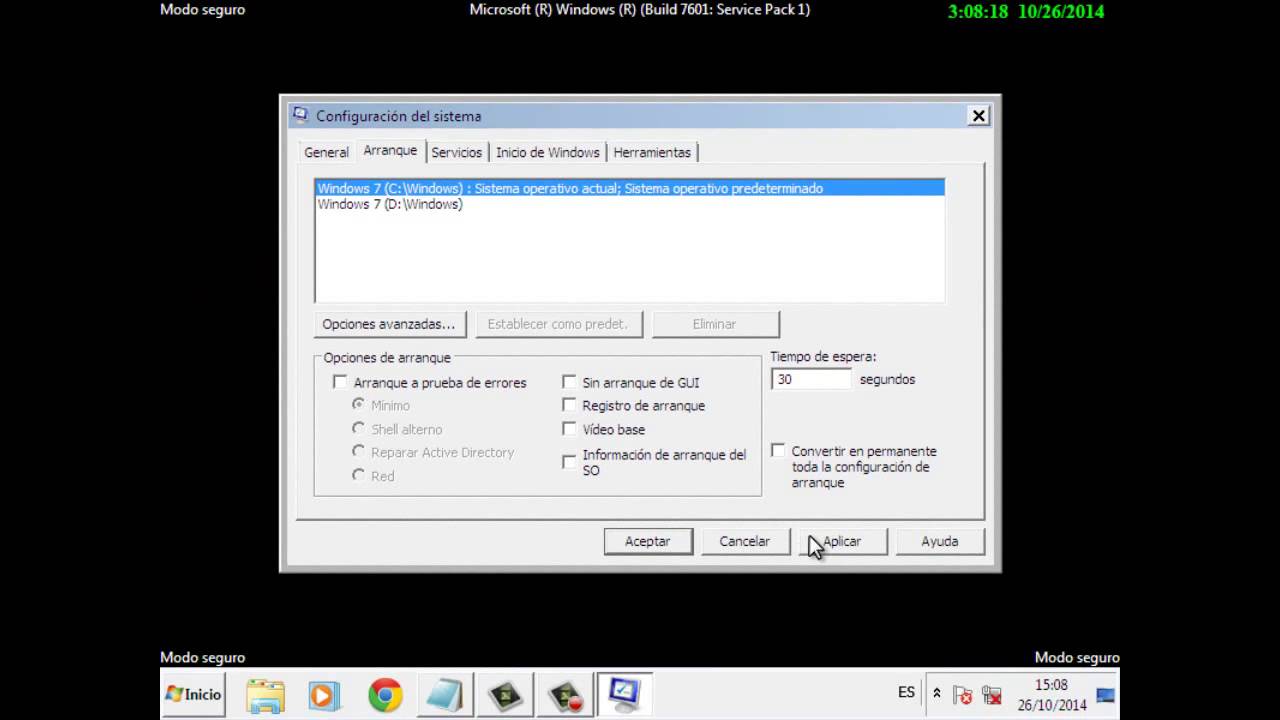Viewport: 1280px width, 720px height.
Task: Click the Opciones avanzadas button
Action: click(389, 324)
